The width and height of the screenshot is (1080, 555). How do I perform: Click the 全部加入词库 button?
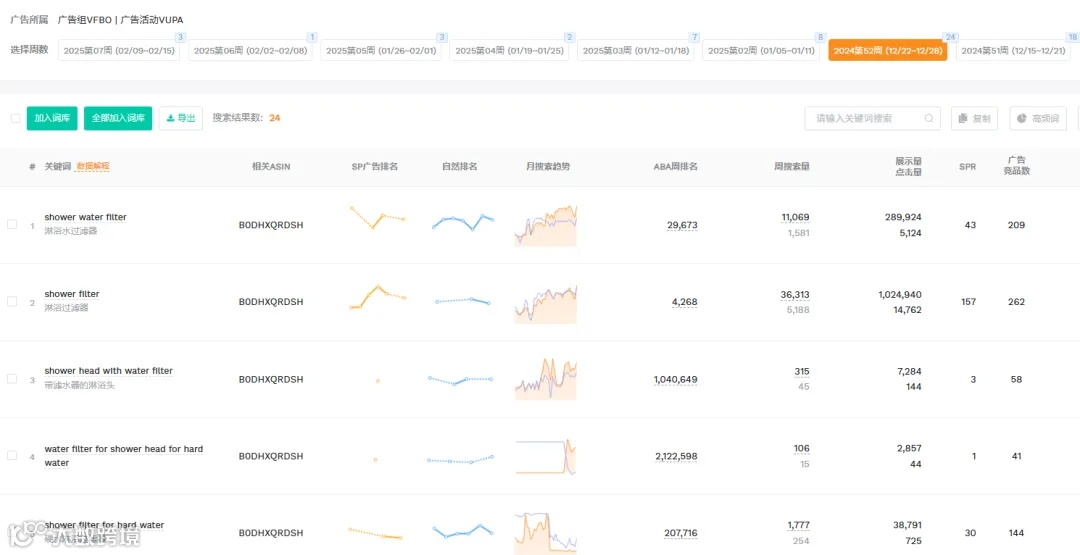[x=118, y=118]
